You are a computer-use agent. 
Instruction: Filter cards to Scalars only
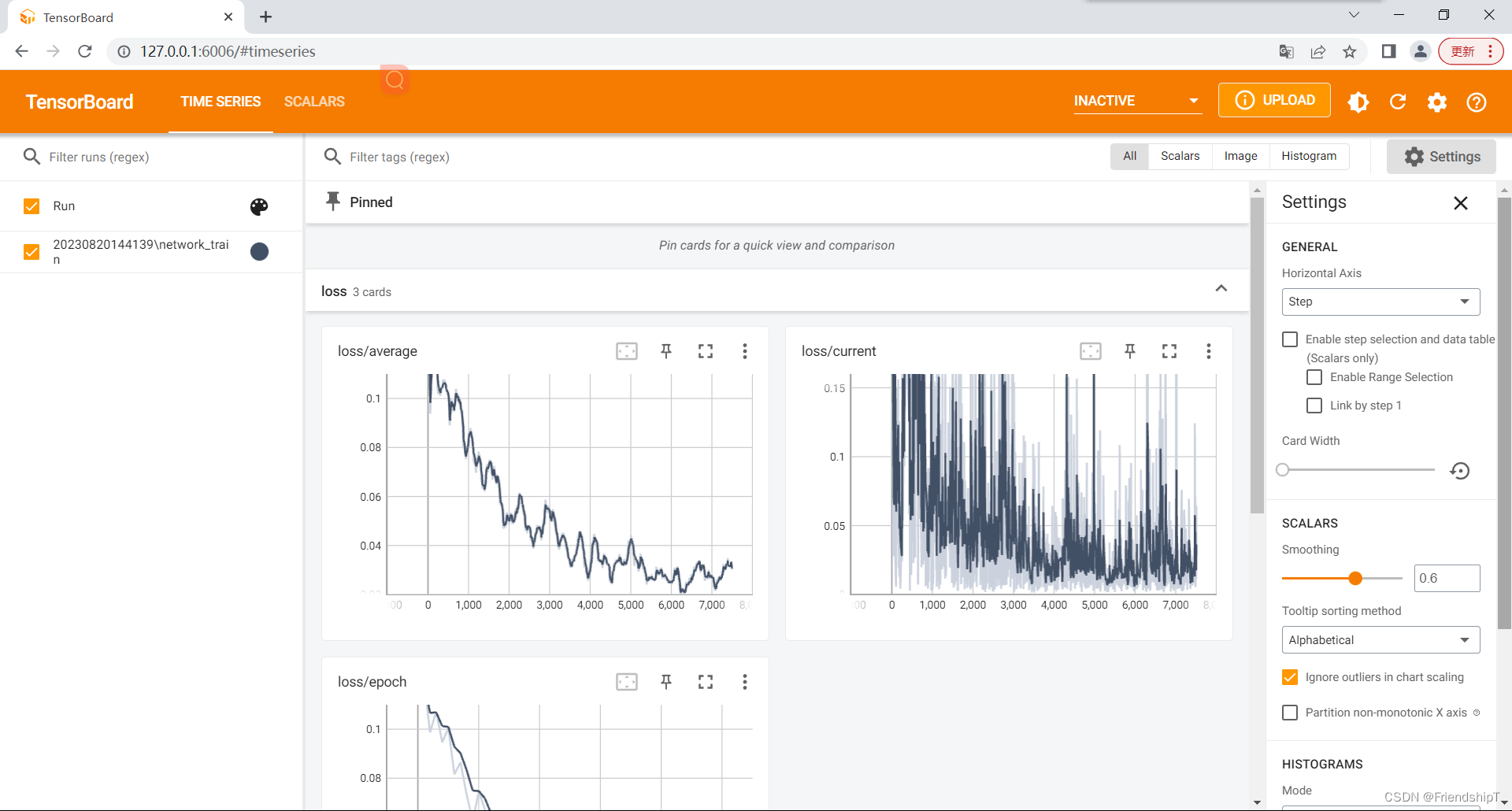(1180, 156)
